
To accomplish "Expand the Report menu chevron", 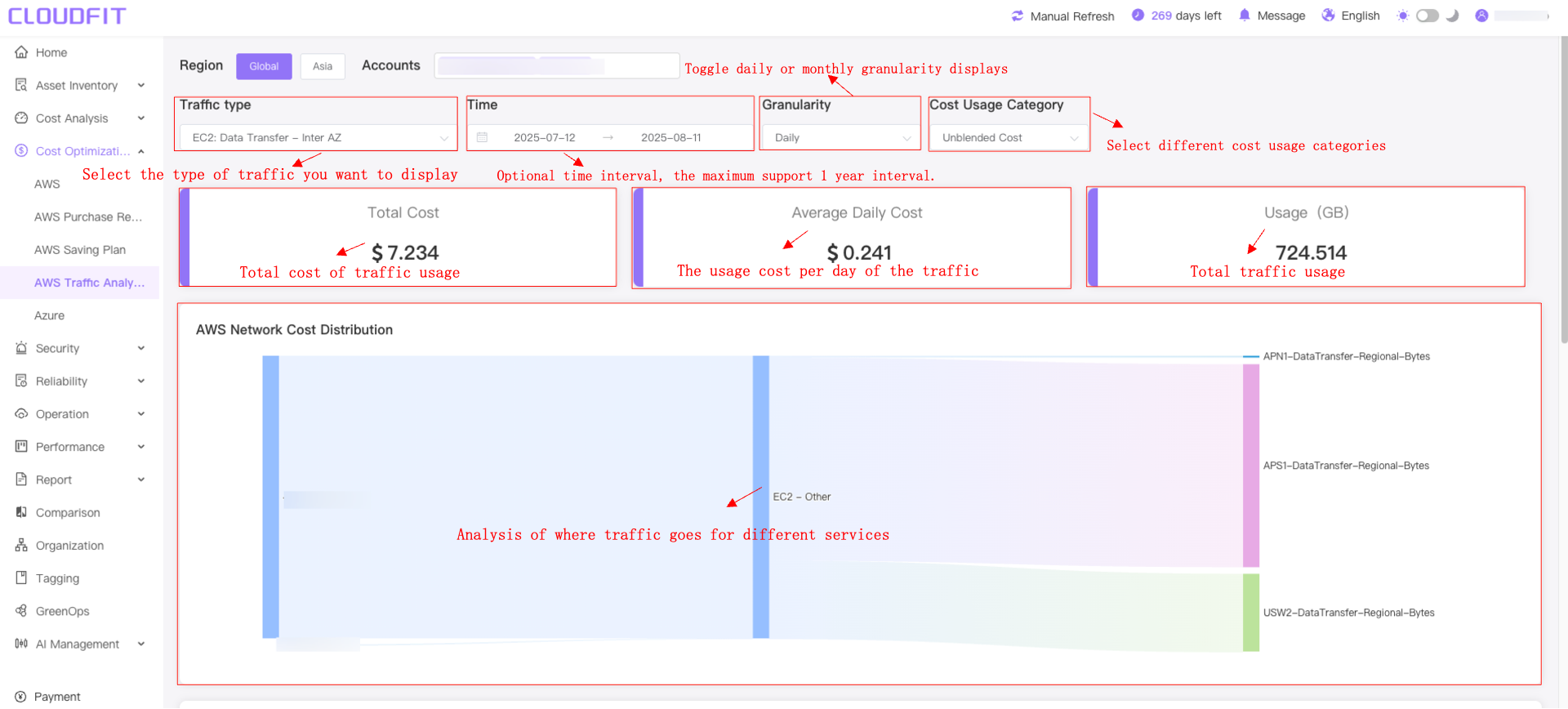I will coord(141,479).
